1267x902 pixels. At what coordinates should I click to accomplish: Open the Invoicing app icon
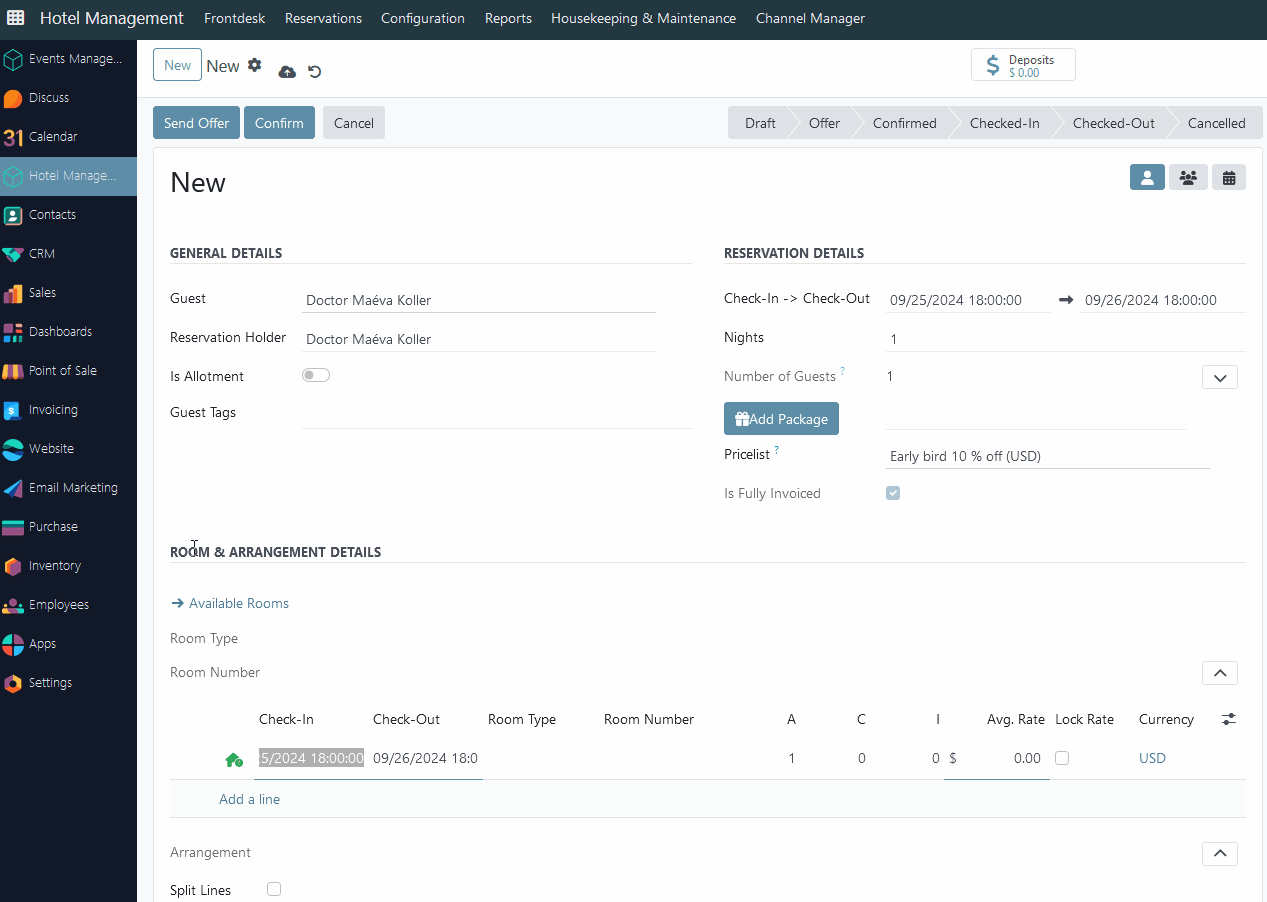point(13,410)
